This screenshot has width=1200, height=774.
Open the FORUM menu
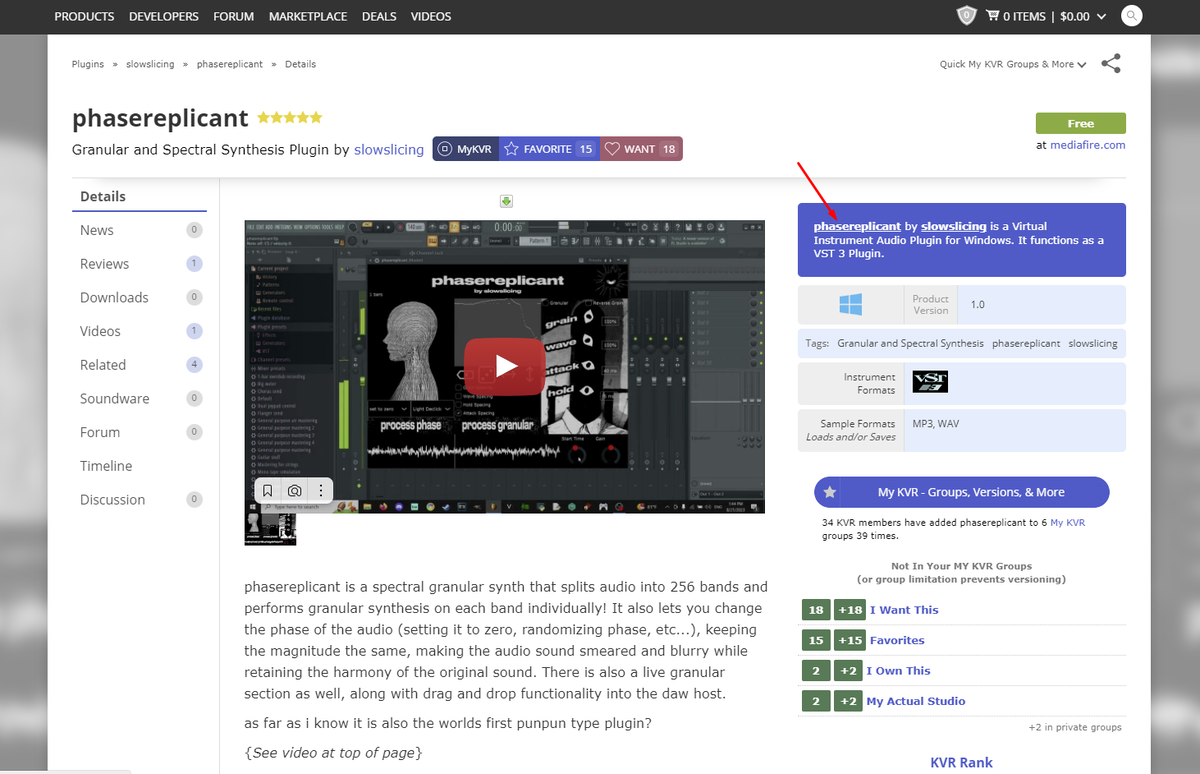(x=233, y=16)
